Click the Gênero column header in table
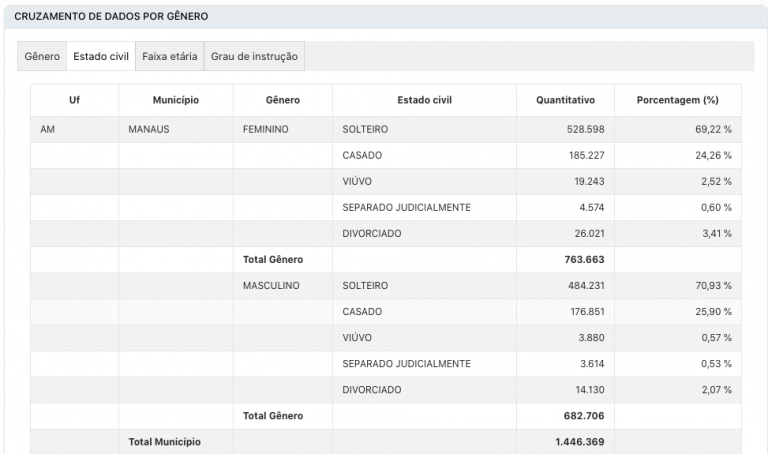 pyautogui.click(x=283, y=100)
